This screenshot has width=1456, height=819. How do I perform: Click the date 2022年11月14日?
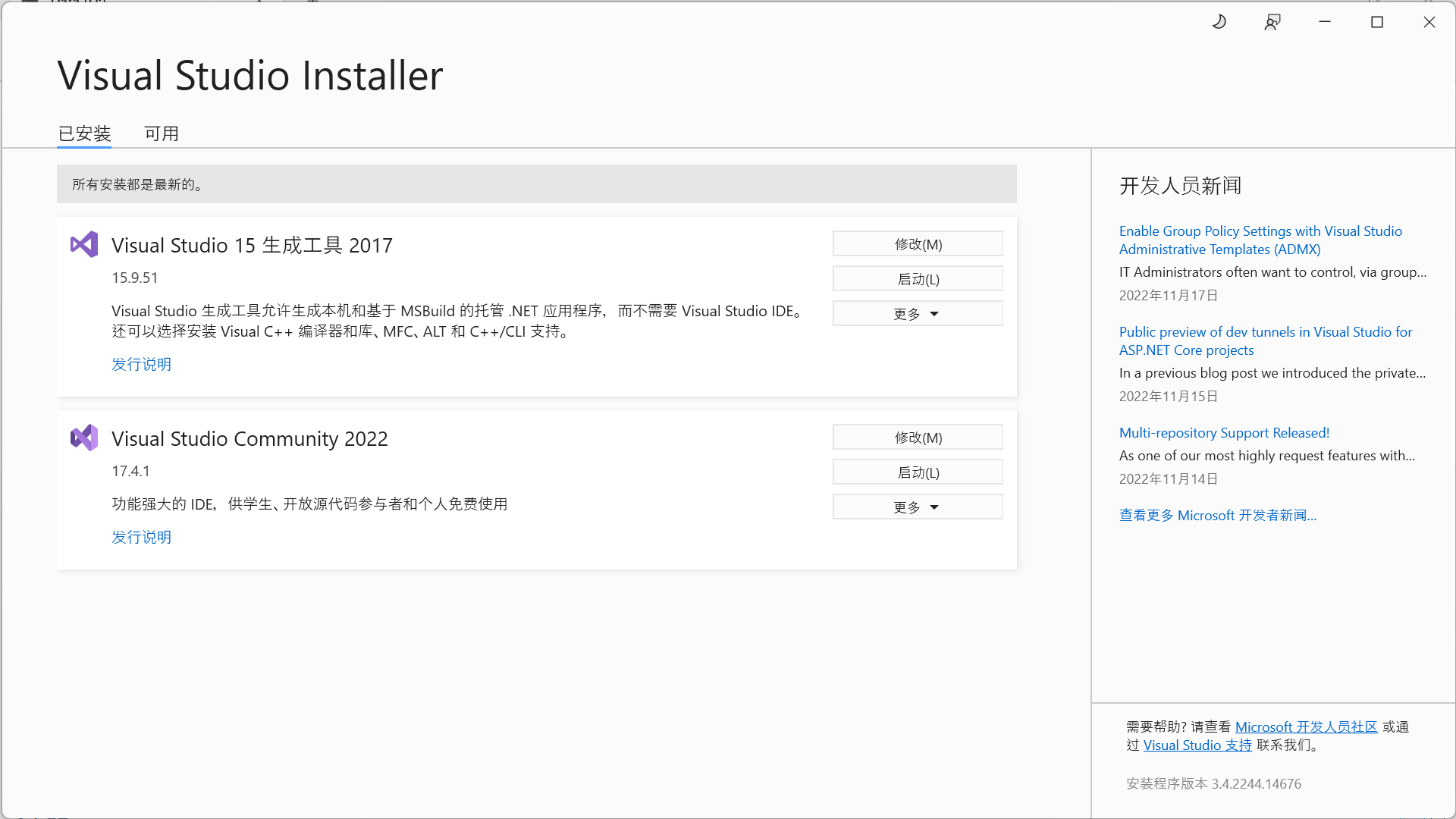(x=1169, y=479)
